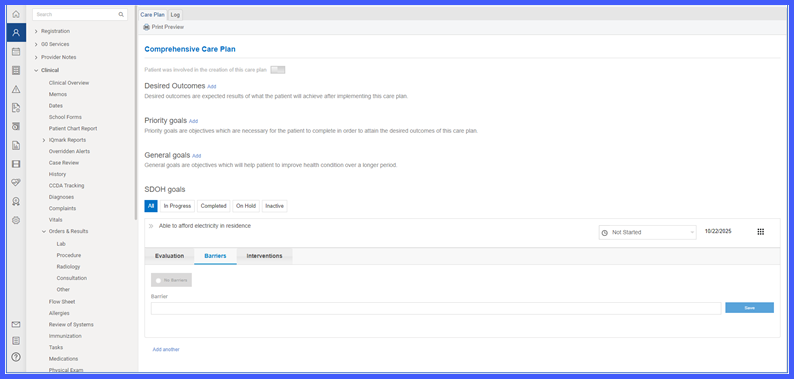Click the Barrier text input field
Screen dimensions: 794x379
(436, 308)
